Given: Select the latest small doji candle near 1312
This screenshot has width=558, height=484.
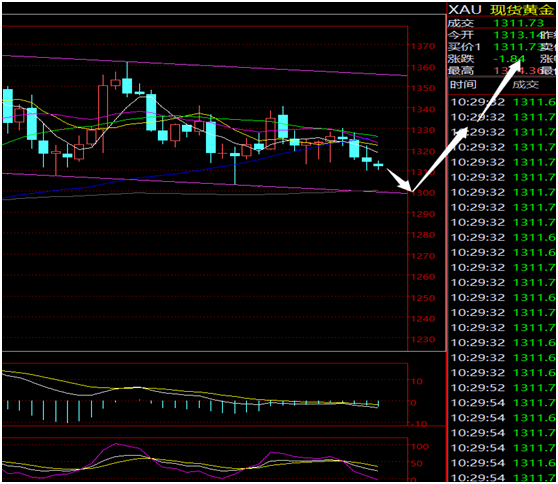Looking at the screenshot, I should (378, 165).
